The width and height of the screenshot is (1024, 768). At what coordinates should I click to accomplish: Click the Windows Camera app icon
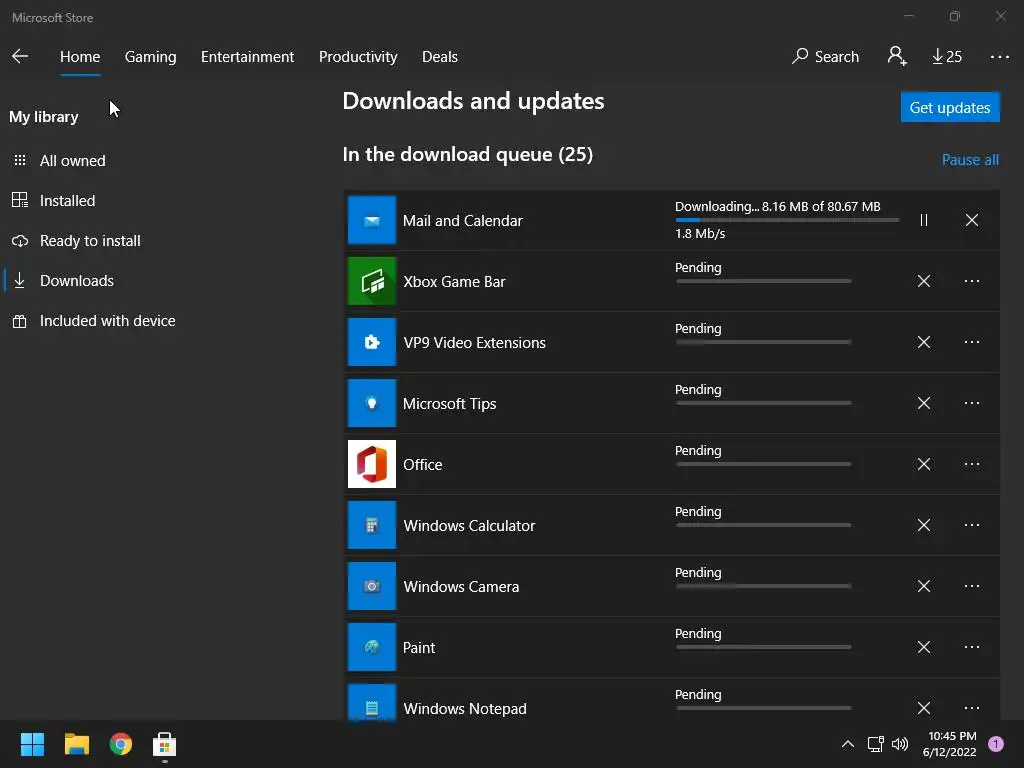click(x=372, y=586)
